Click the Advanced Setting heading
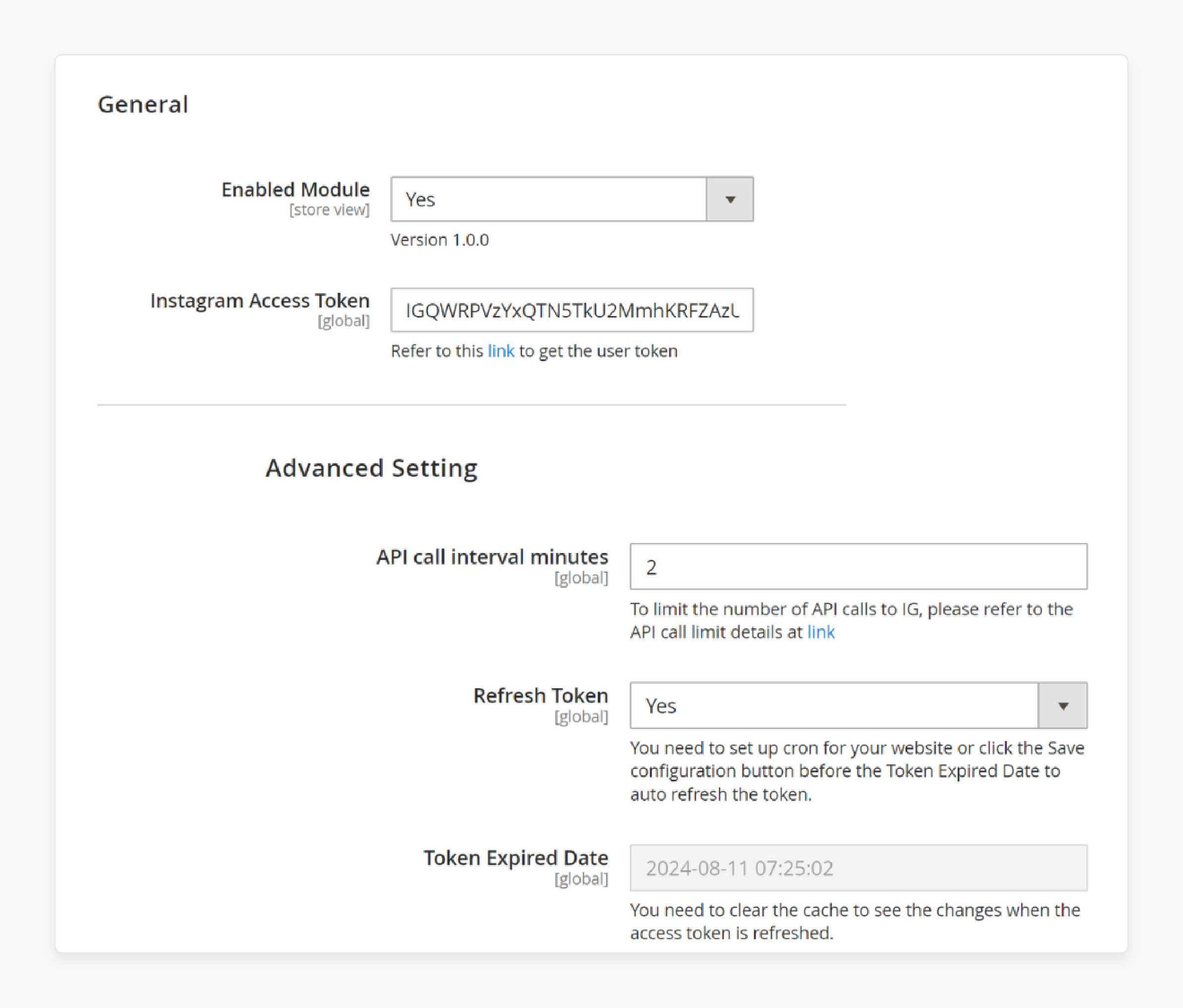Screen dimensions: 1183x1008 (371, 468)
